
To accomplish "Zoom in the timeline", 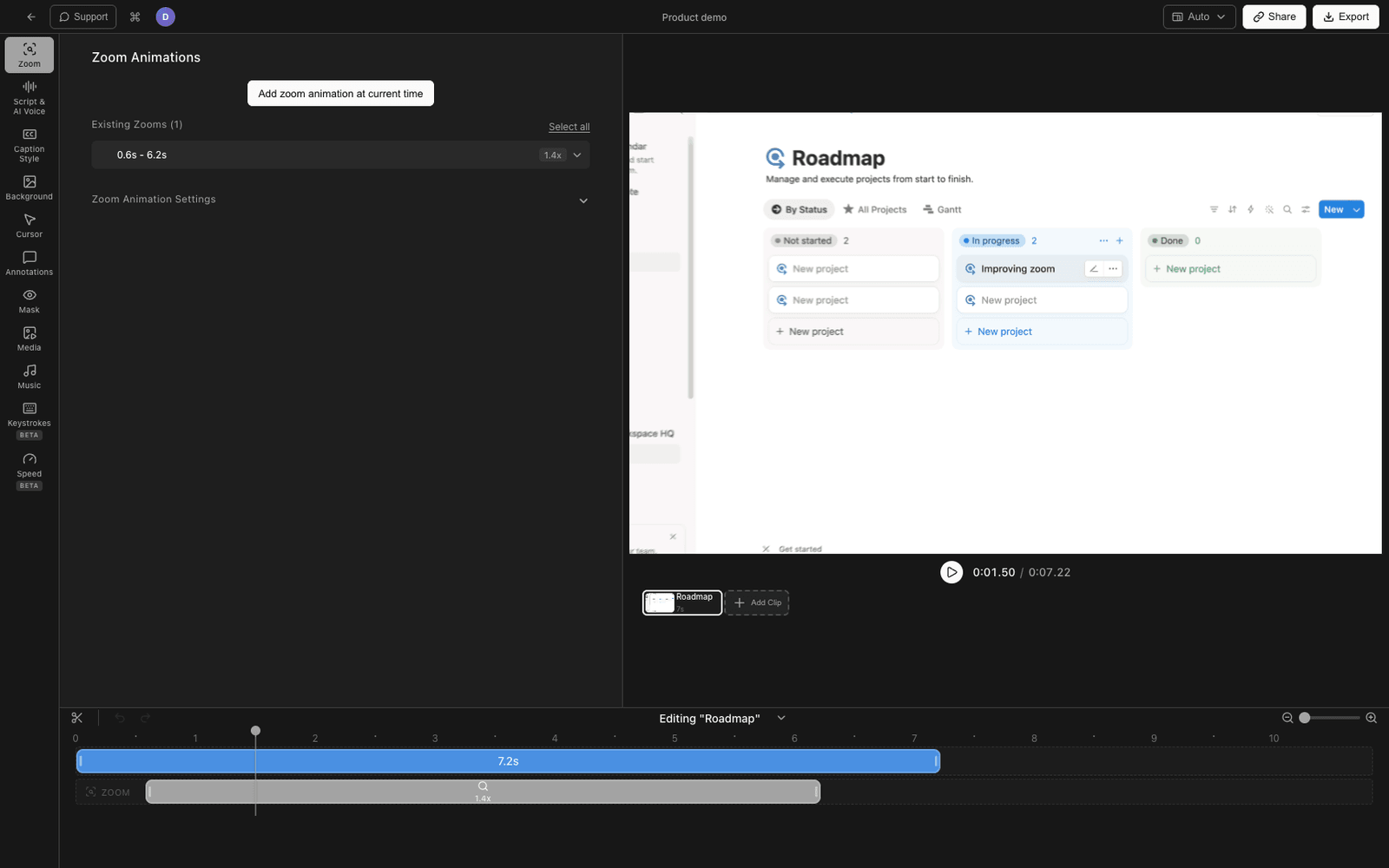I will [1372, 718].
